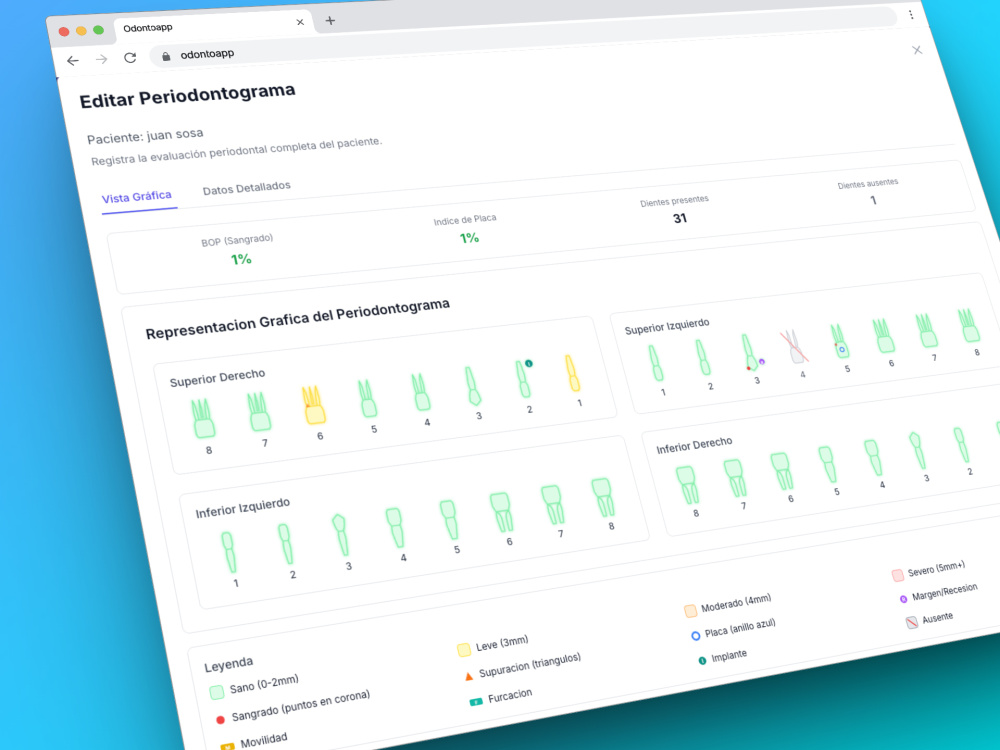Select tooth 8 in Inferior Derecho
Image resolution: width=1000 pixels, height=750 pixels.
pyautogui.click(x=687, y=485)
